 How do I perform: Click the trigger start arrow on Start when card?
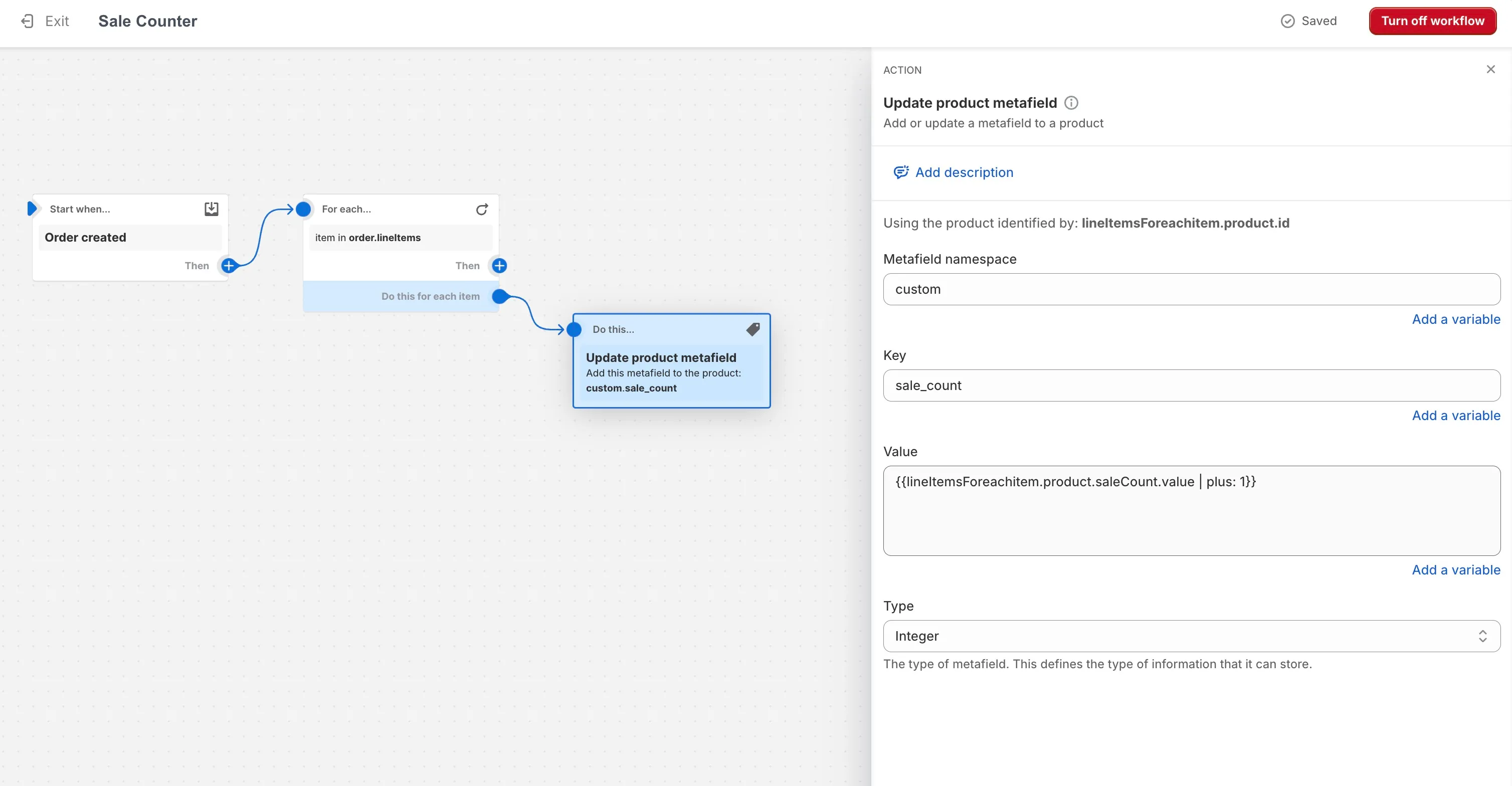(x=32, y=209)
